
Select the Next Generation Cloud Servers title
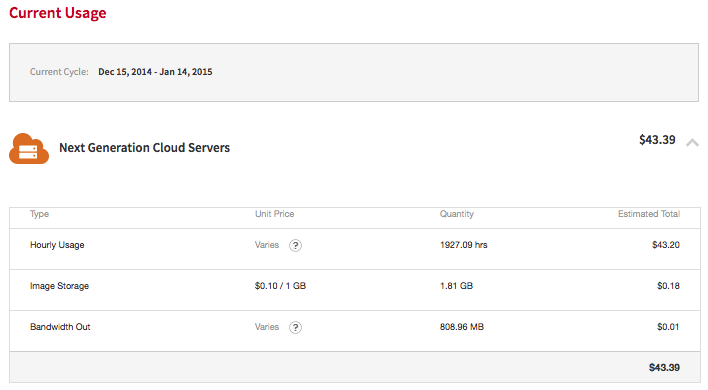pyautogui.click(x=144, y=148)
